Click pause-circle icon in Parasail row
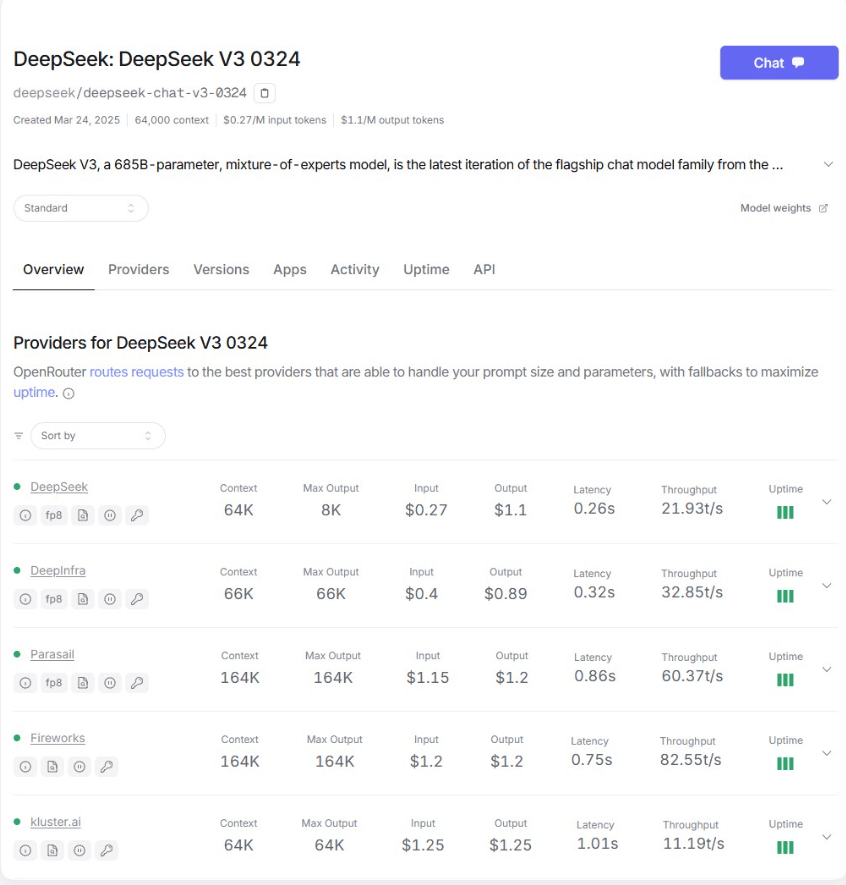Screen dimensions: 846x885 pos(110,683)
